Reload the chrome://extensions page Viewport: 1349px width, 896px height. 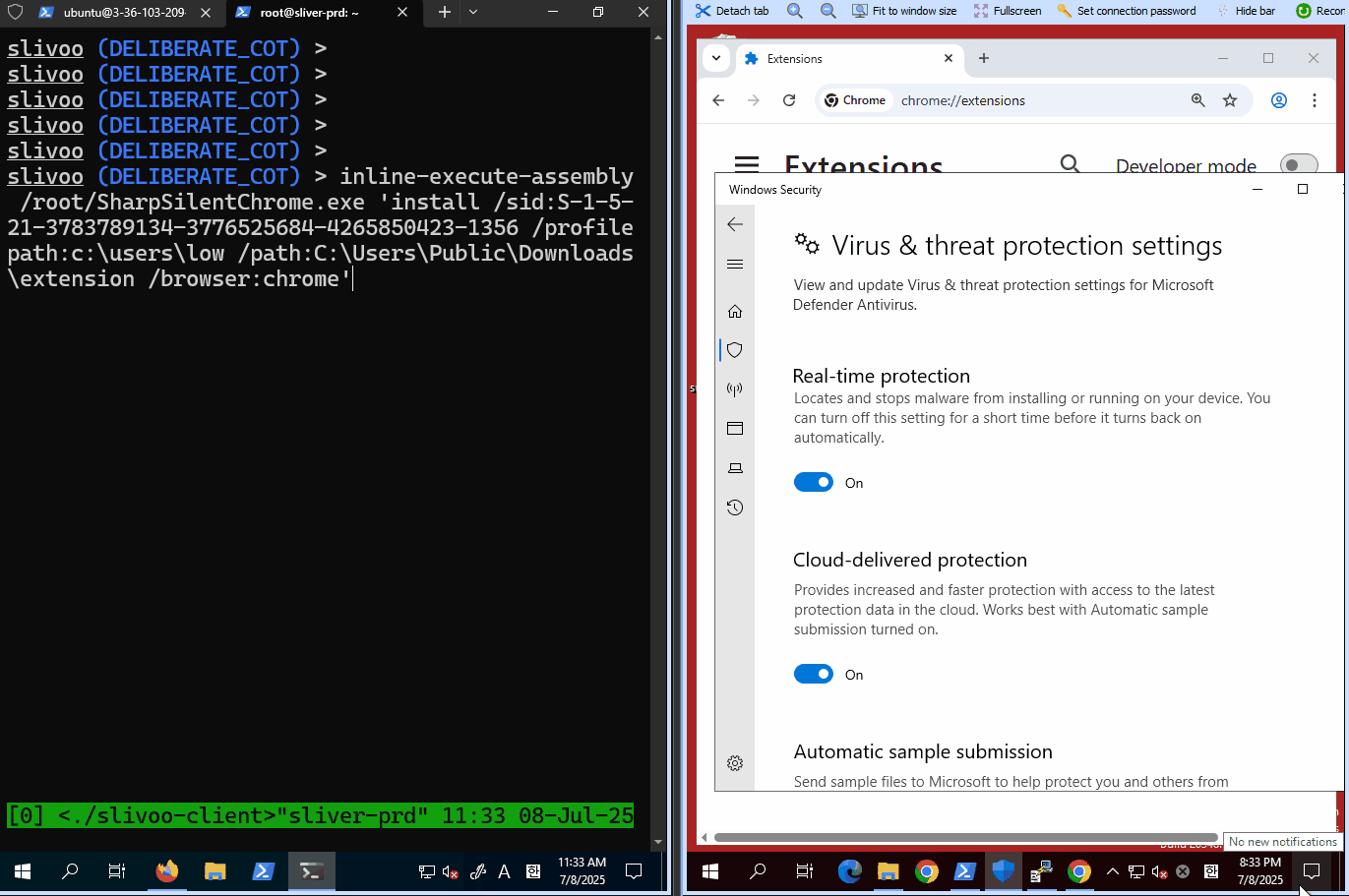click(x=789, y=100)
